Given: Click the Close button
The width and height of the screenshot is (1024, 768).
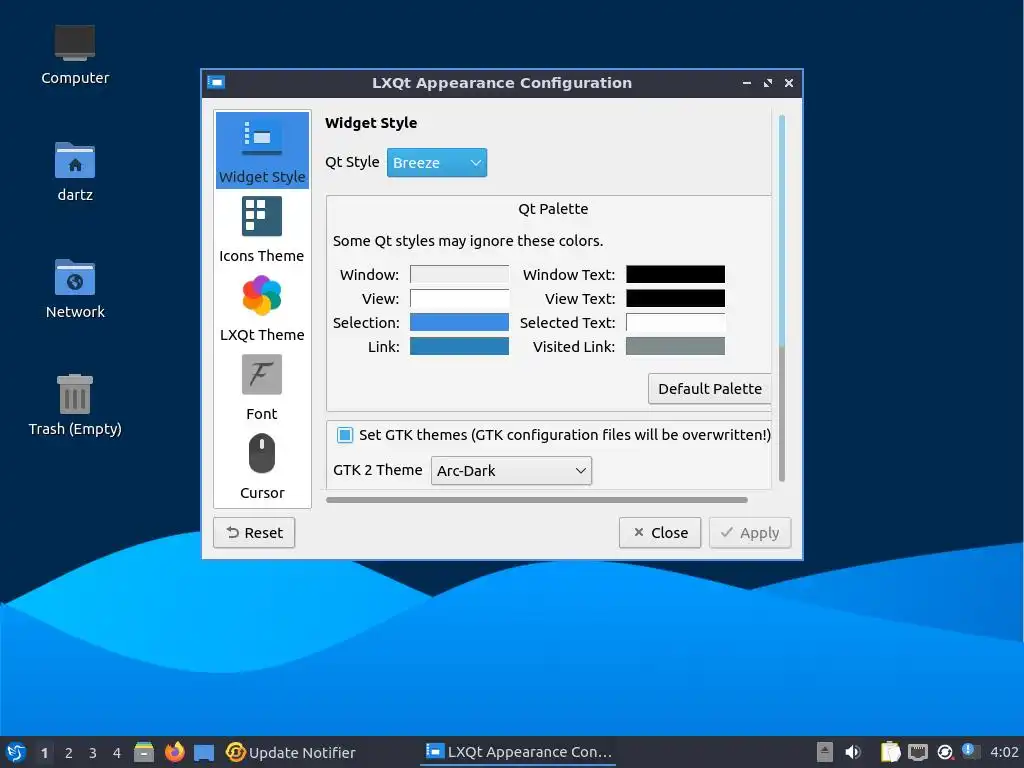Looking at the screenshot, I should click(660, 533).
